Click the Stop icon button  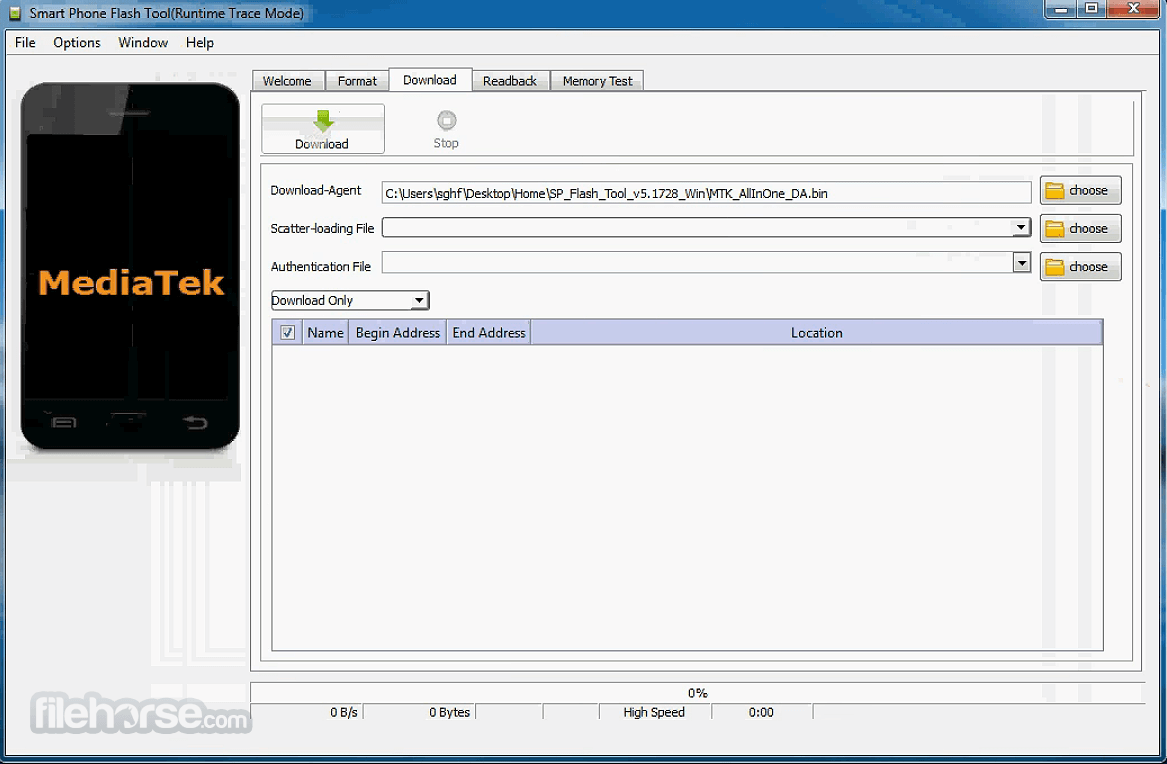tap(446, 121)
